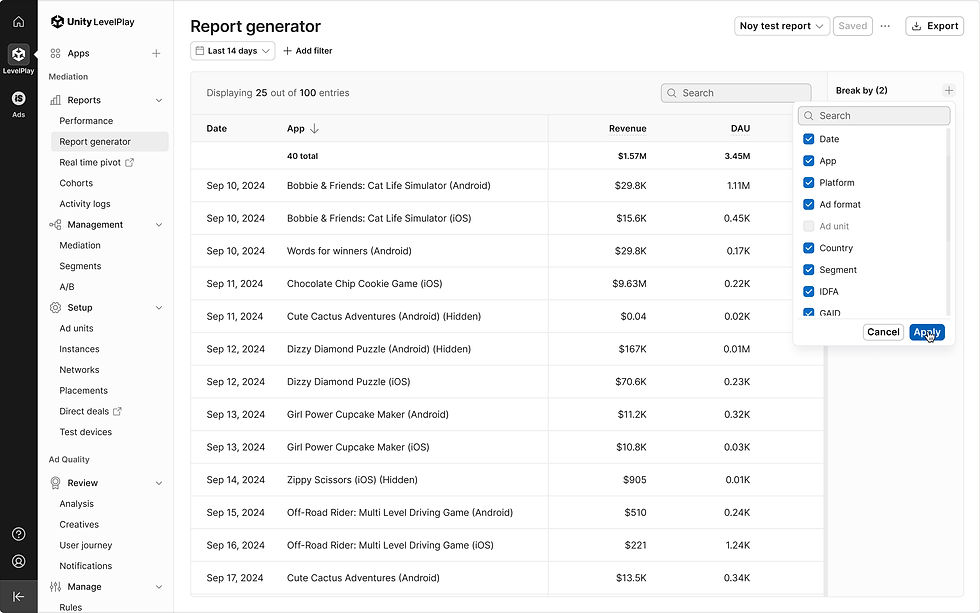Click the Date column header
This screenshot has height=613, width=980.
tap(217, 129)
